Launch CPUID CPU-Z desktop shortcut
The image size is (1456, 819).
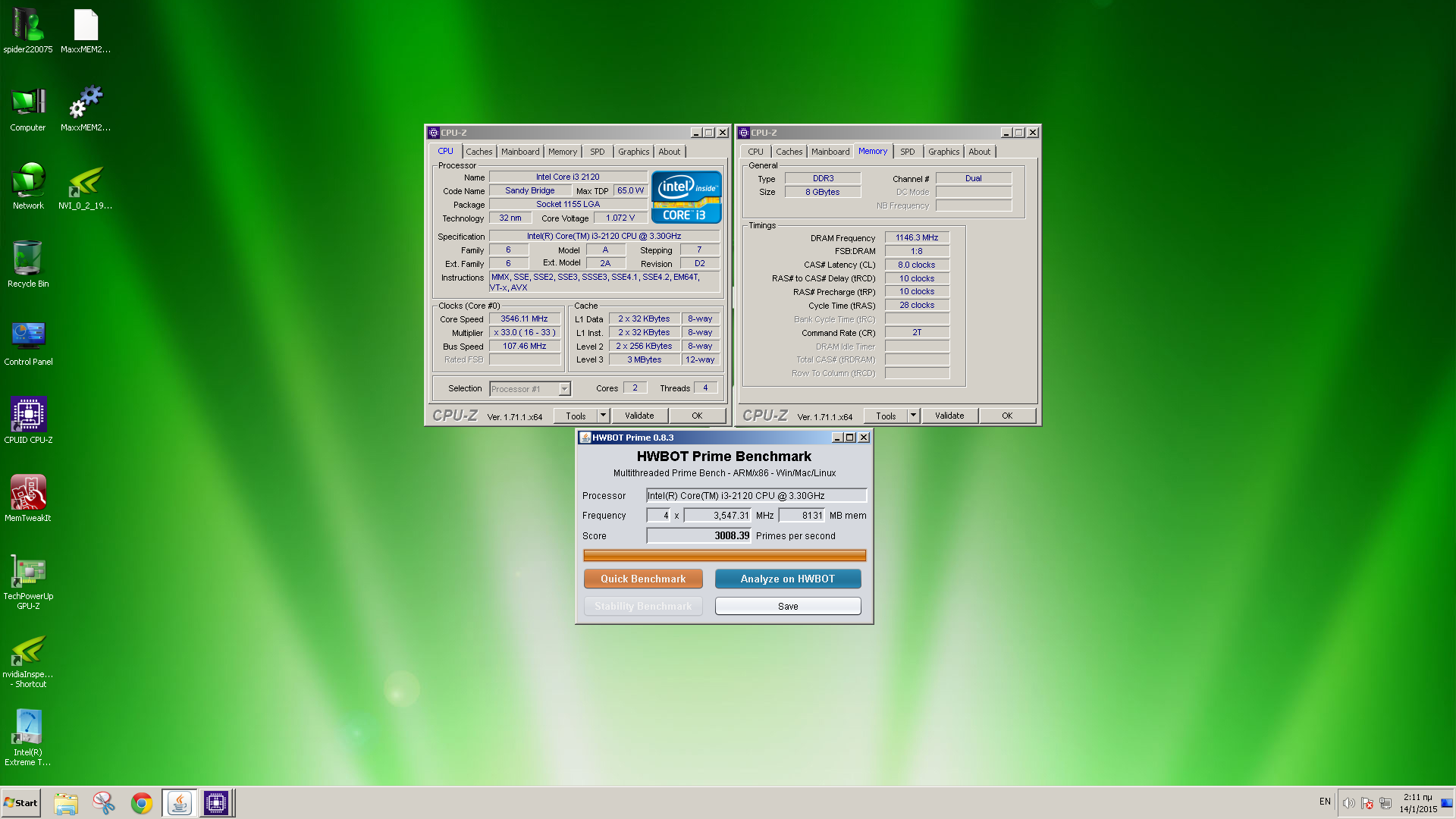click(x=28, y=421)
